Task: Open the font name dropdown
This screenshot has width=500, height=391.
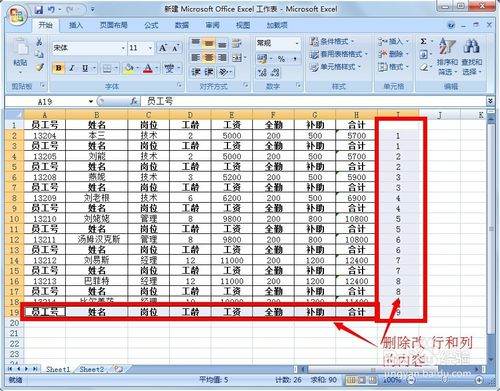Action: tap(123, 48)
